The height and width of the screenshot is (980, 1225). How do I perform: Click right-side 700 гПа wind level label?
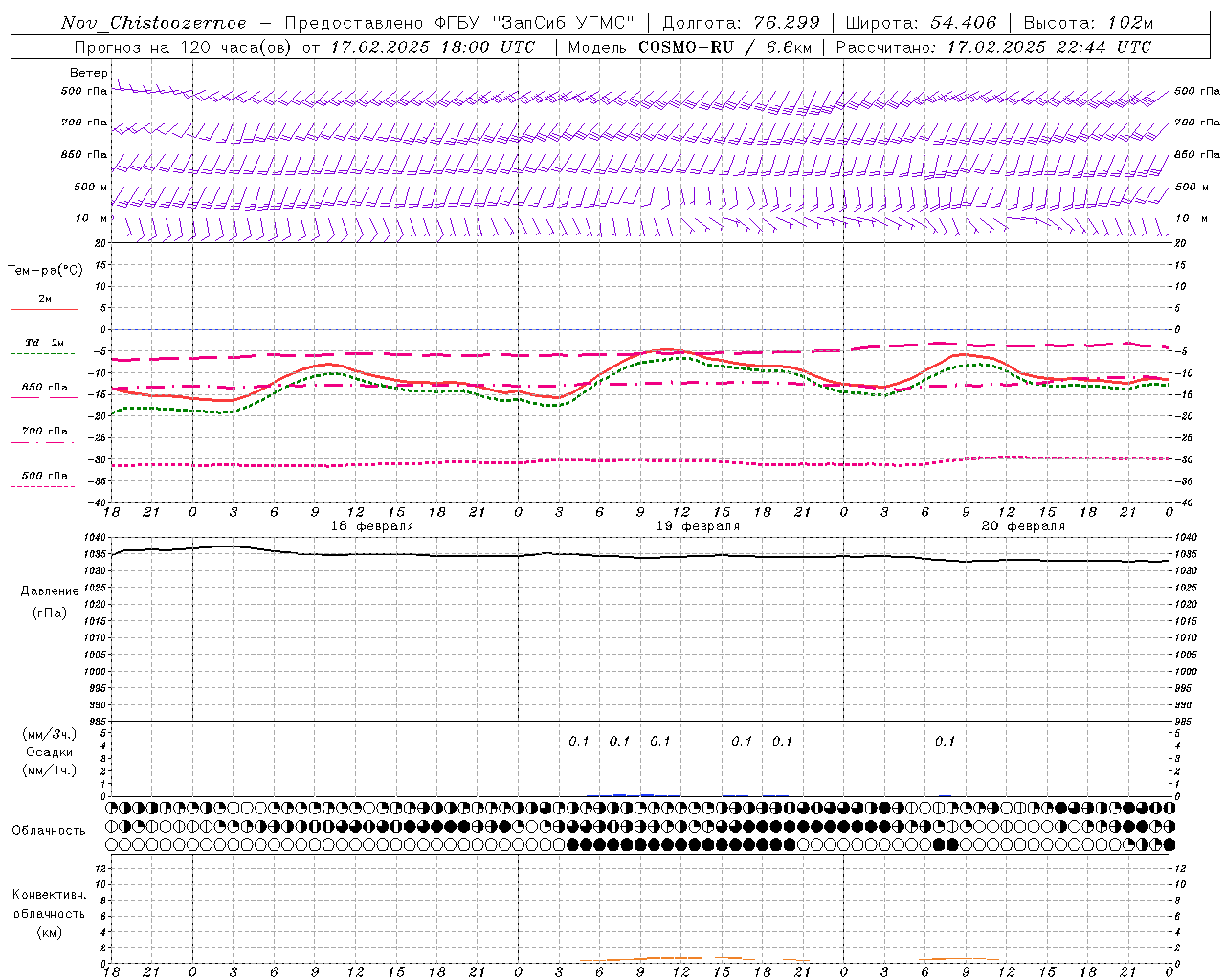1197,122
